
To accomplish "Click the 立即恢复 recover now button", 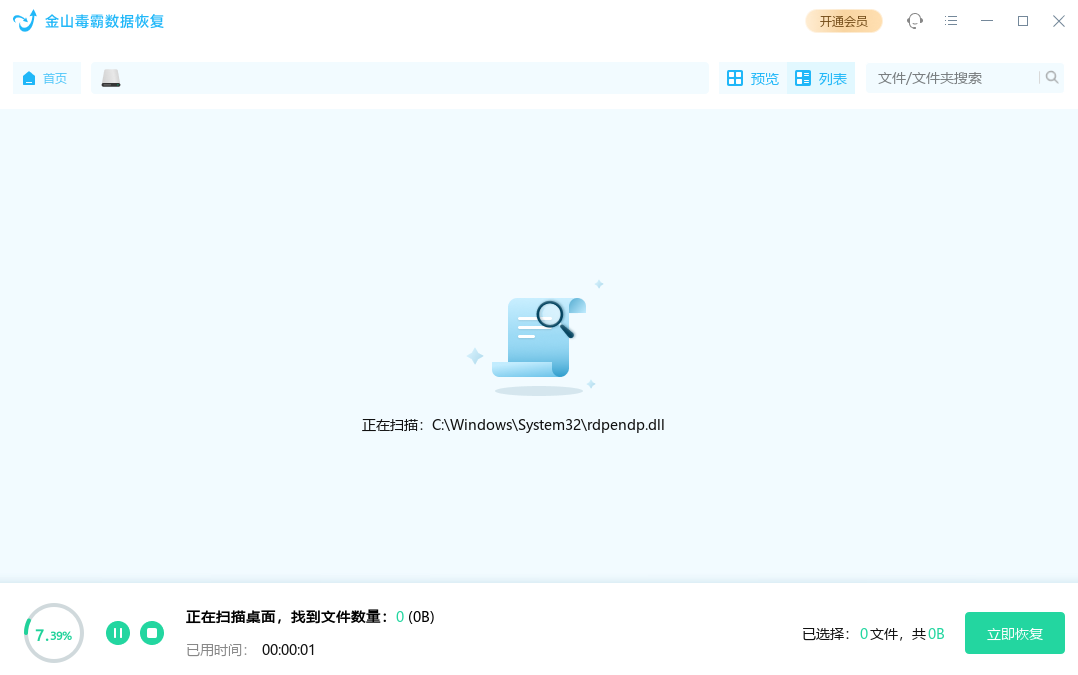I will point(1014,633).
